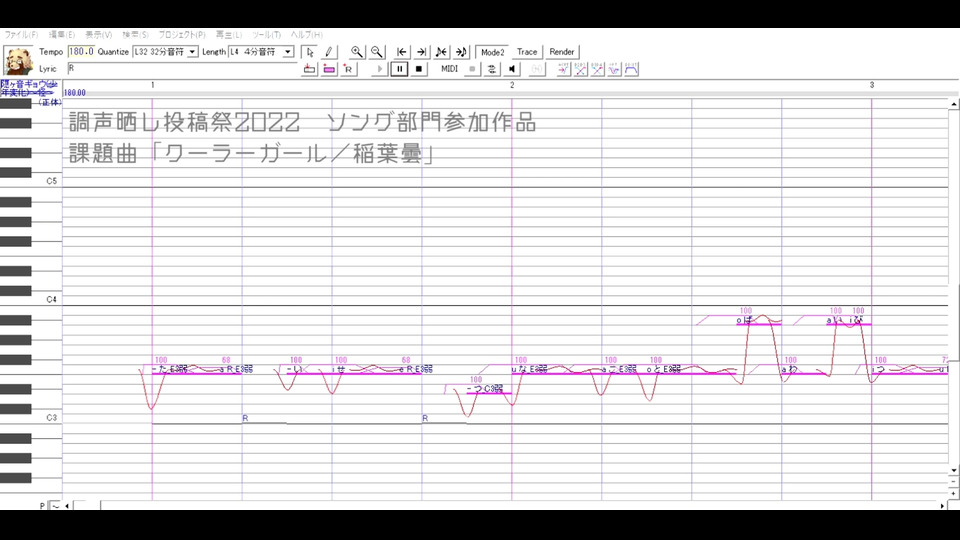Jump to the start of the track
960x540 pixels.
(402, 52)
